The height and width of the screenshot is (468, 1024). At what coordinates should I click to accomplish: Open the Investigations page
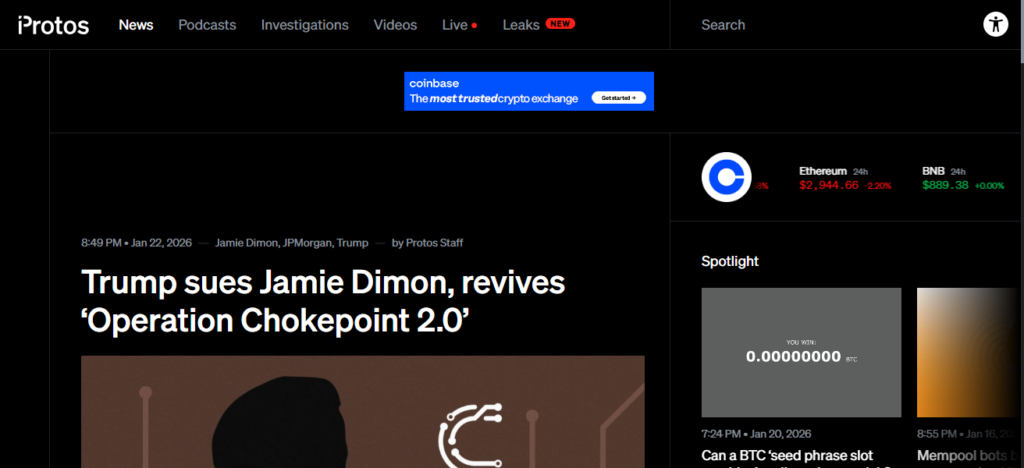(305, 25)
